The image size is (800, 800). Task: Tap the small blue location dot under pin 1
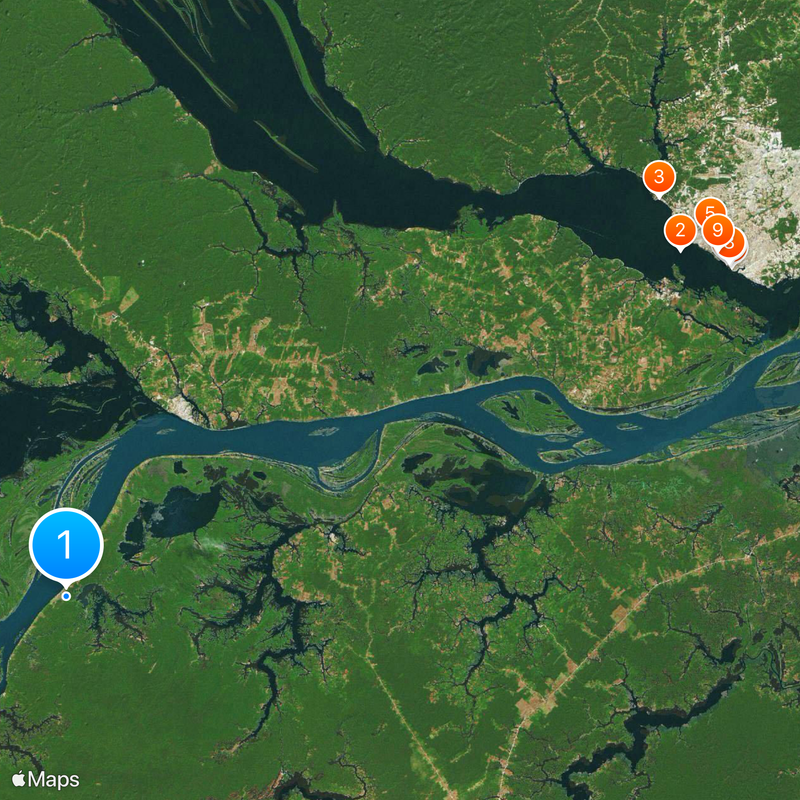66,596
